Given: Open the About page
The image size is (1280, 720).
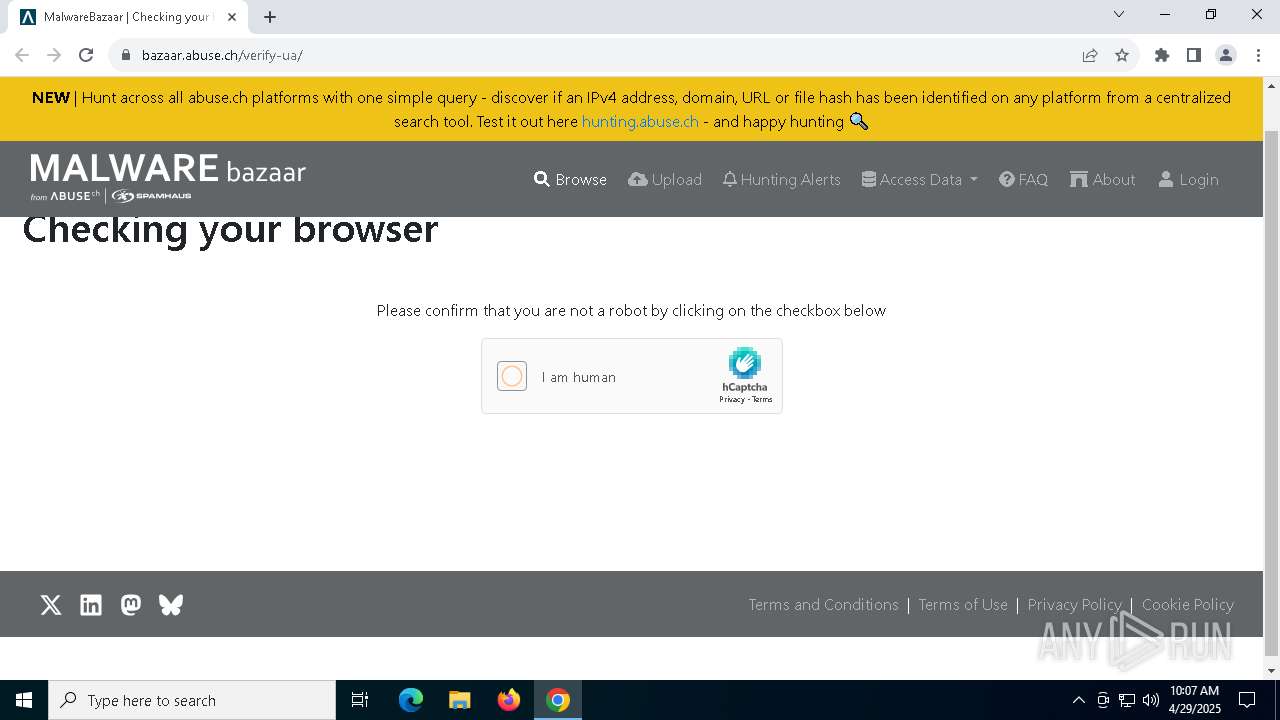Looking at the screenshot, I should click(x=1102, y=179).
